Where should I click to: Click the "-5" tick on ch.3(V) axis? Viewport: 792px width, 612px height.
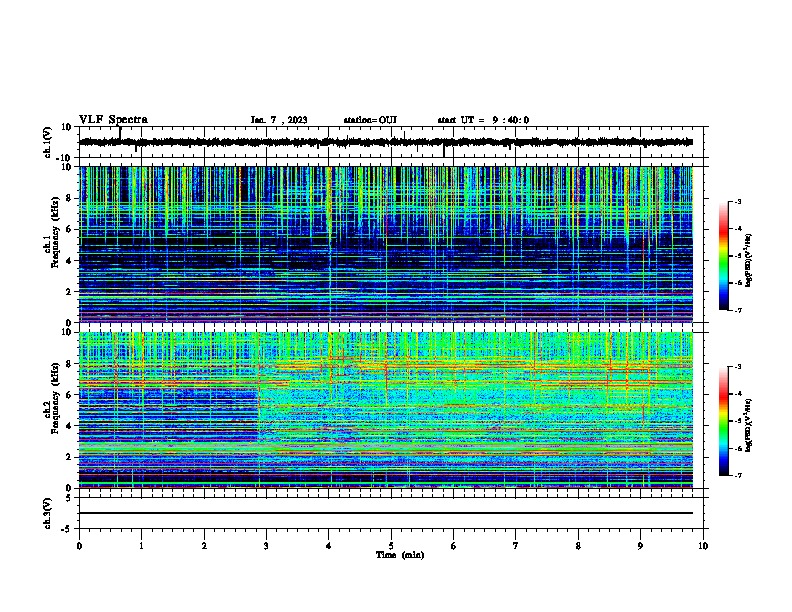[x=67, y=529]
